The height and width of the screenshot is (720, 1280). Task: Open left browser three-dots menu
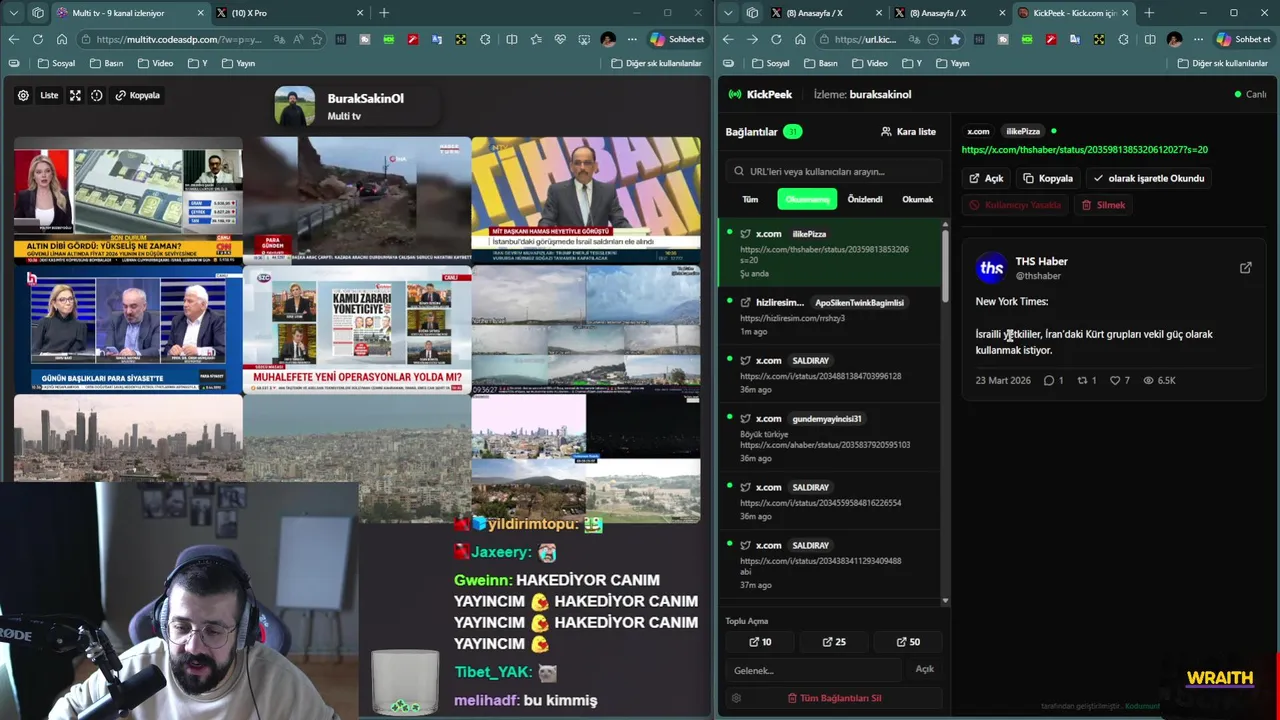pos(632,39)
